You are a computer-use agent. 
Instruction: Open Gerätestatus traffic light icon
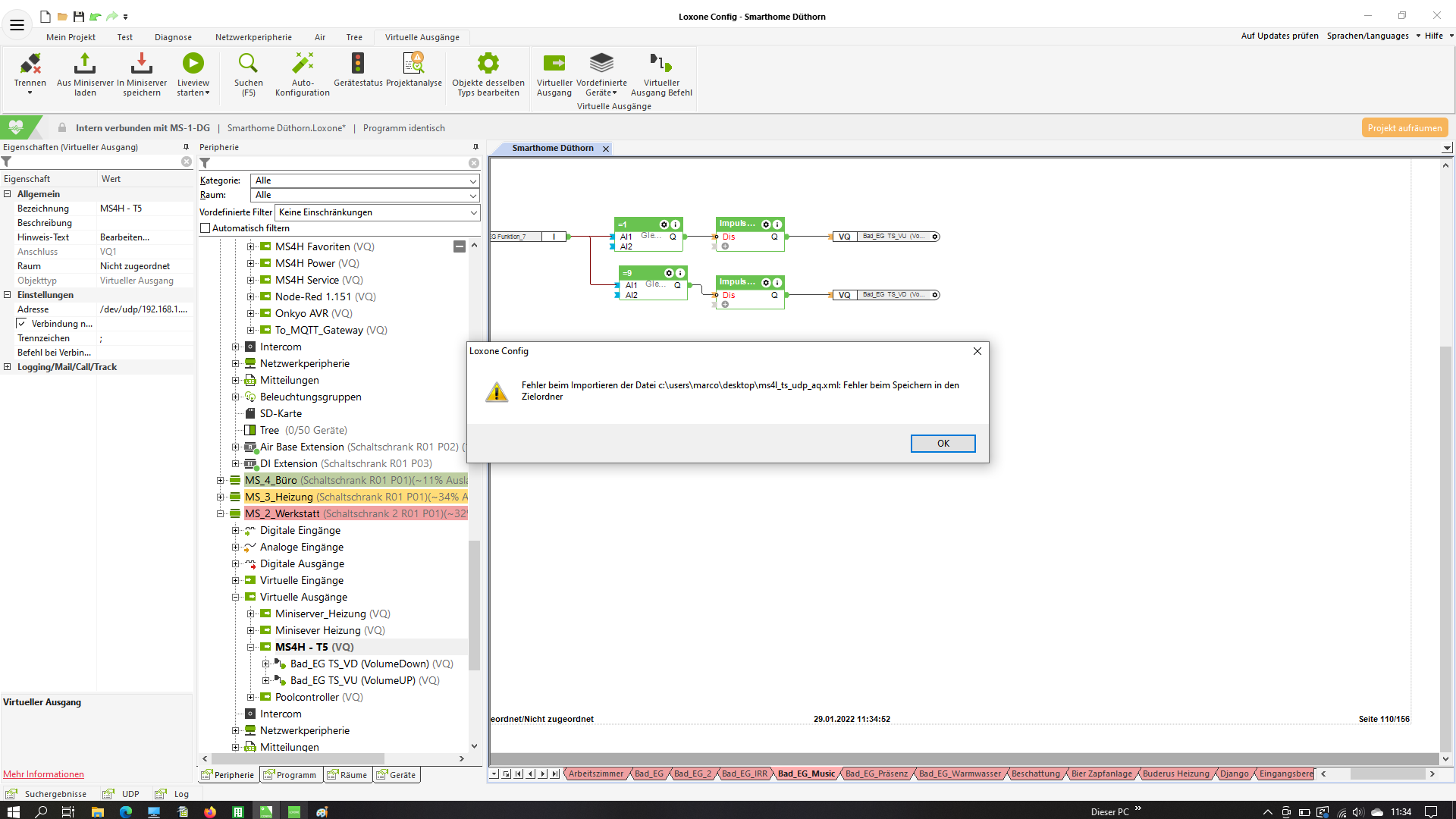[358, 64]
